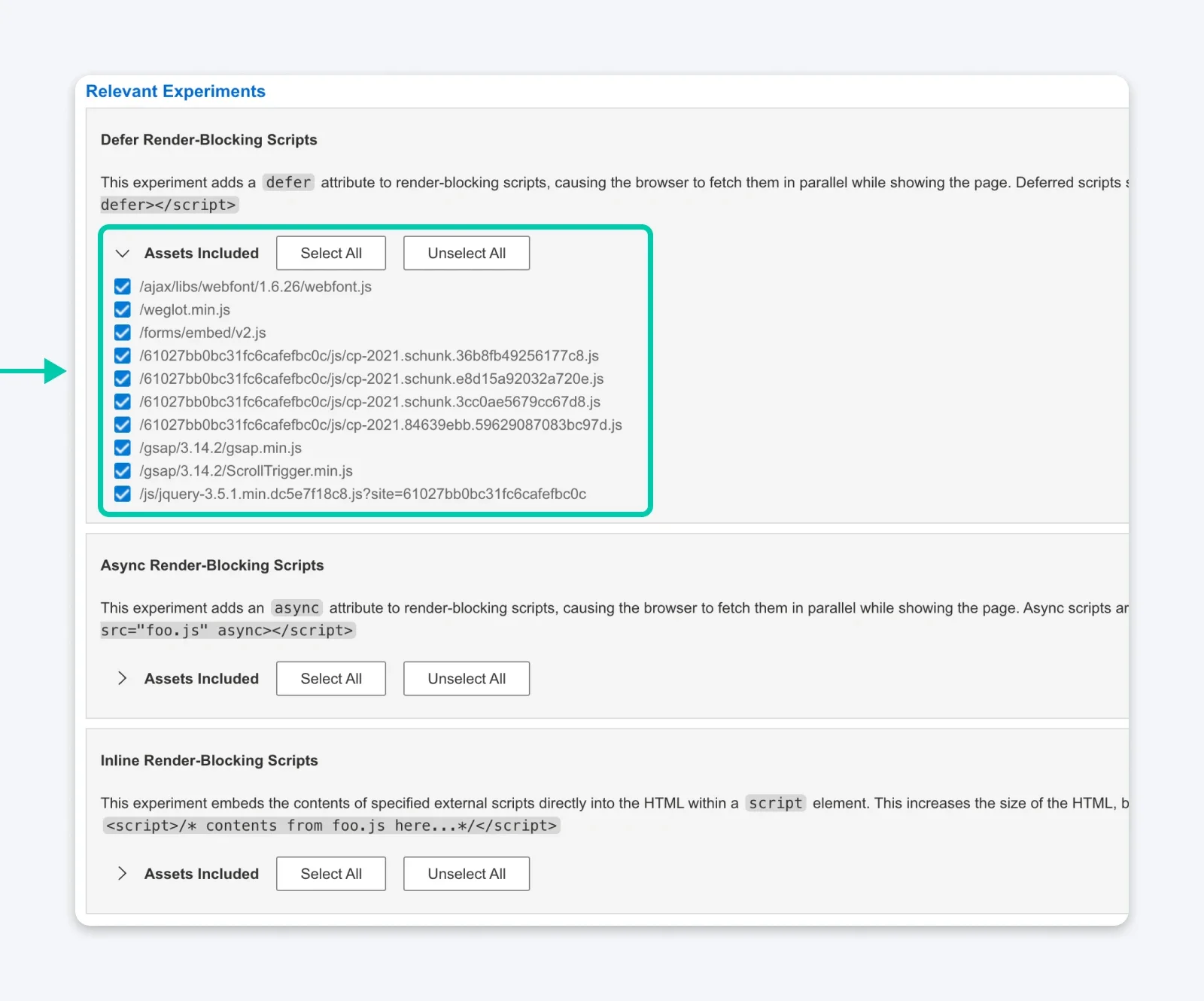Click Unselect All in Defer Render-Blocking Scripts
Viewport: 1204px width, 1001px height.
[466, 253]
